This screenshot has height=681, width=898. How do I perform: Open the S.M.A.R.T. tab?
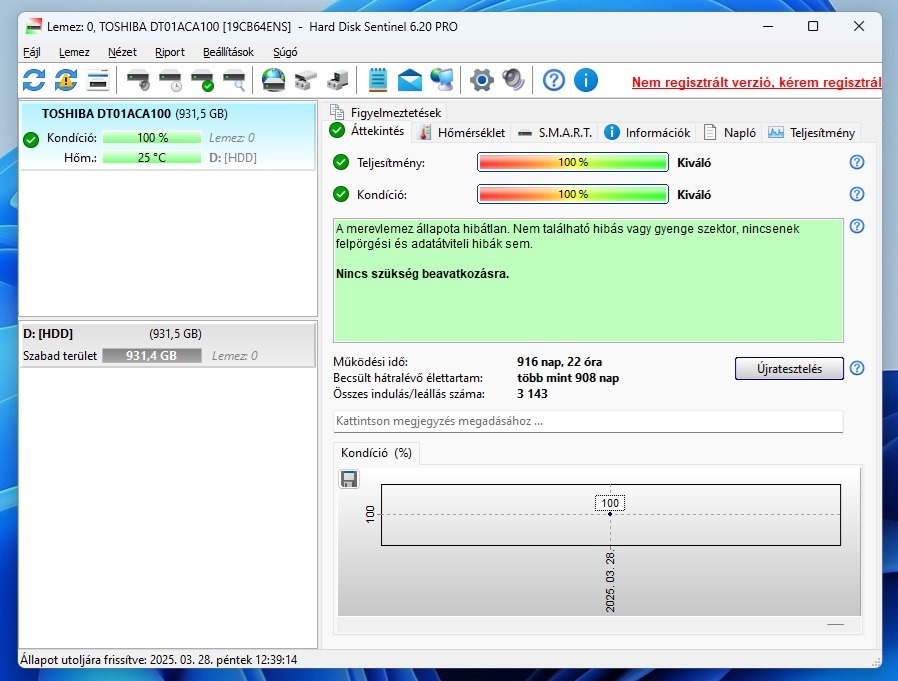(554, 133)
